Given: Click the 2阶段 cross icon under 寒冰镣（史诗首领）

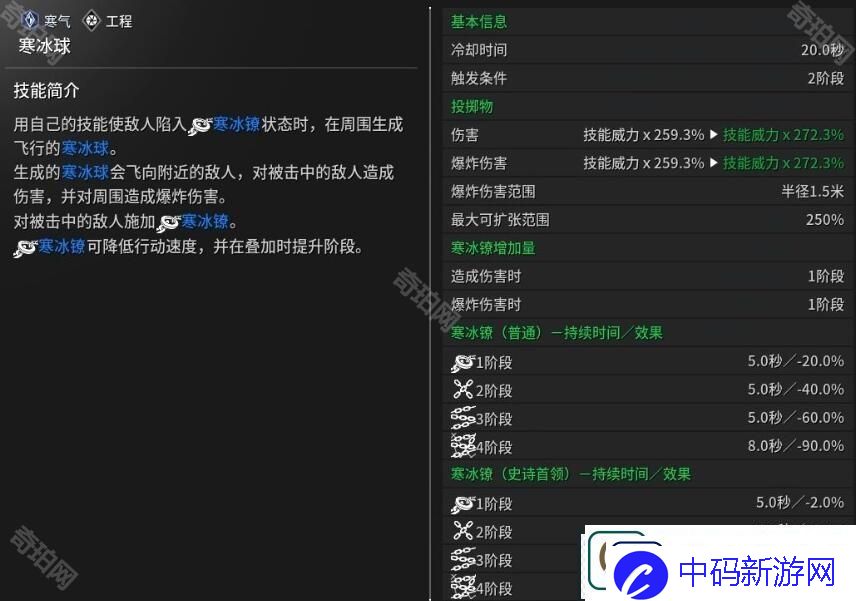Looking at the screenshot, I should (x=463, y=531).
